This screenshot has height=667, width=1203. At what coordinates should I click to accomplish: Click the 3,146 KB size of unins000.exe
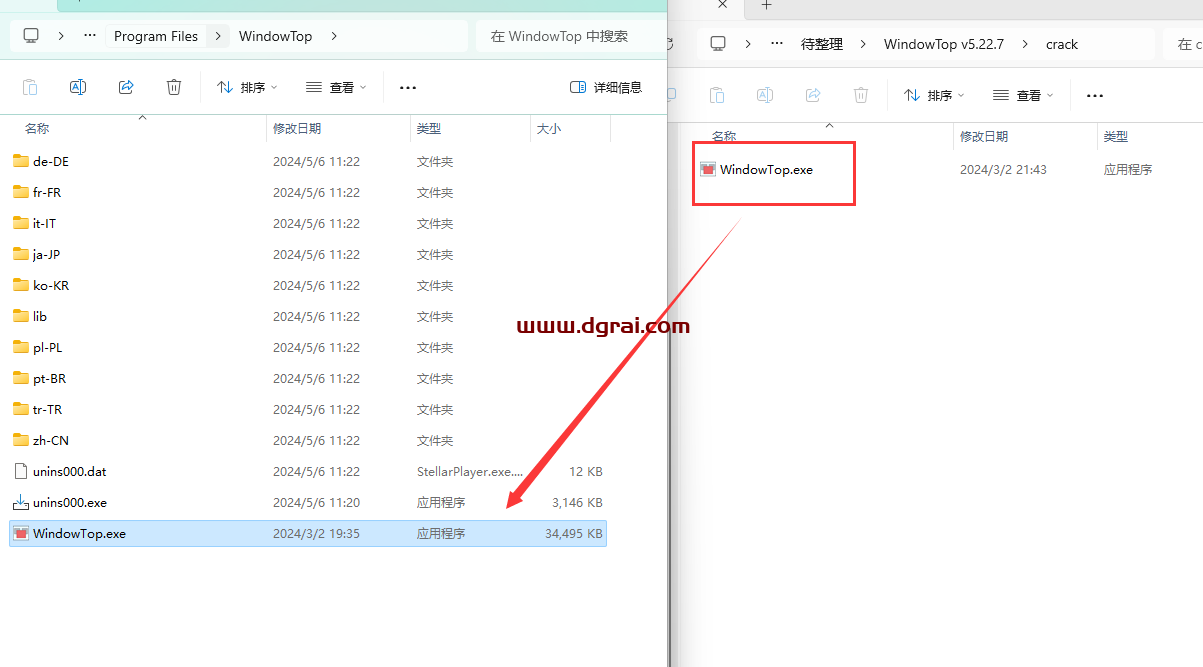pos(577,503)
